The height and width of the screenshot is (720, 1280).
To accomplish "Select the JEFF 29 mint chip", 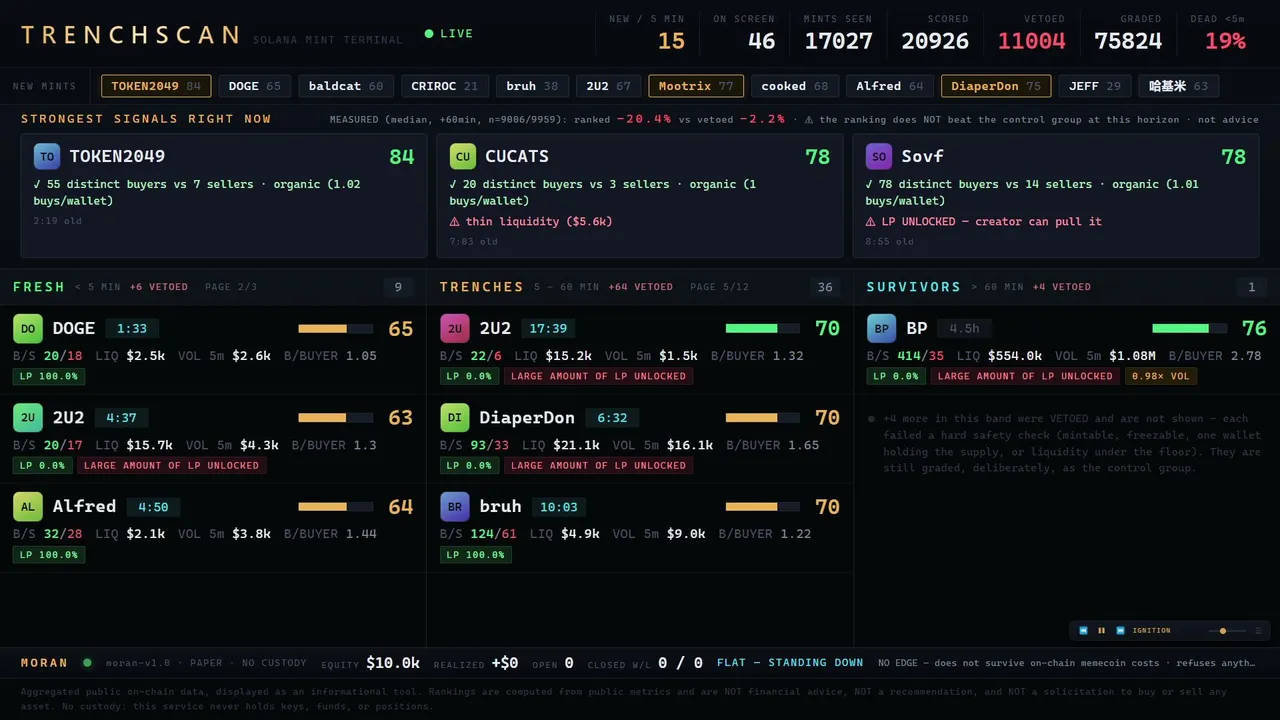I will [1095, 86].
